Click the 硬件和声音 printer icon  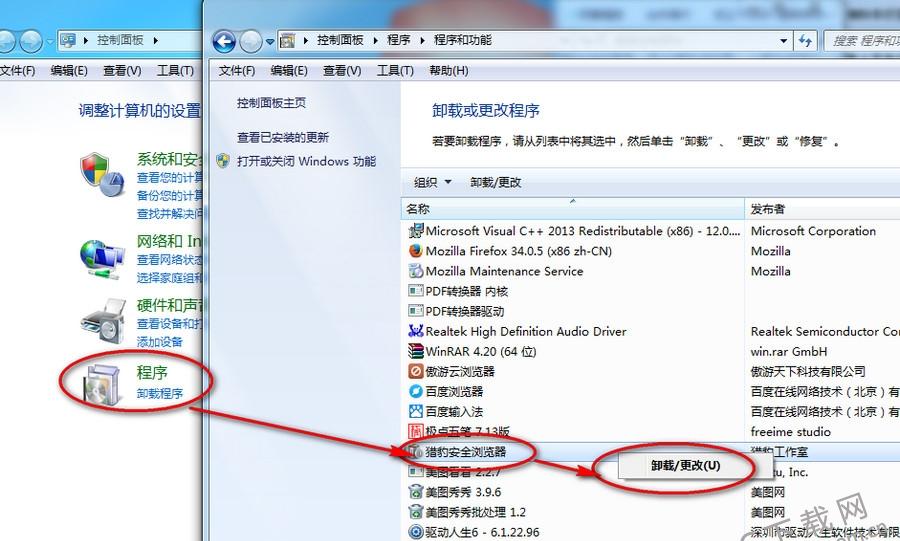pos(103,321)
